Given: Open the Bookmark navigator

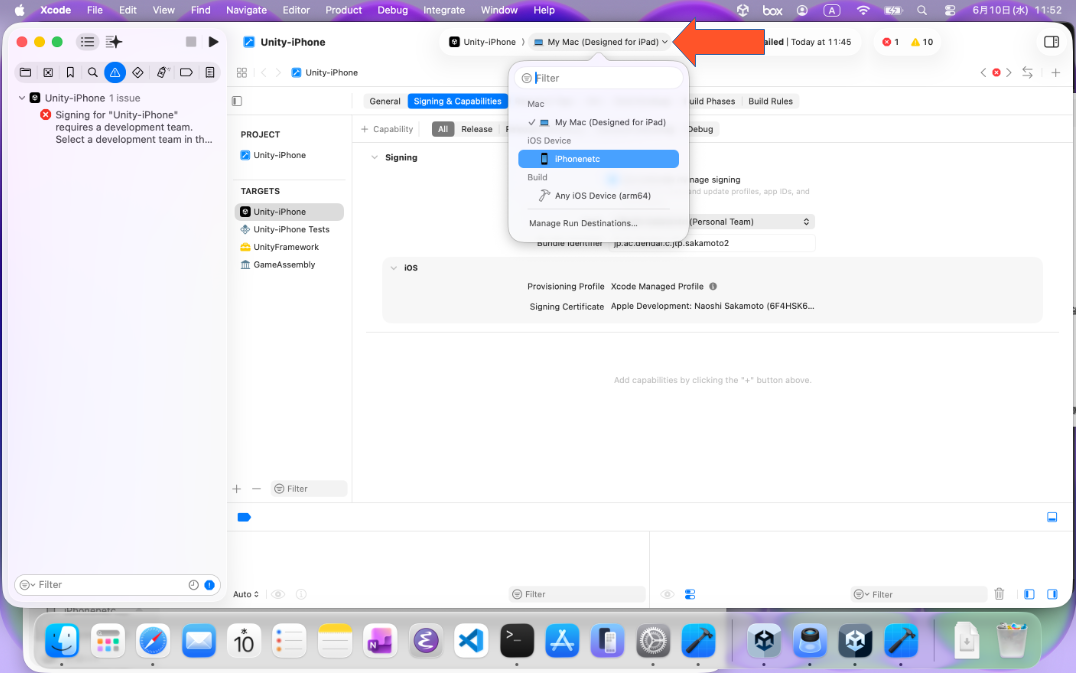Looking at the screenshot, I should 70,72.
